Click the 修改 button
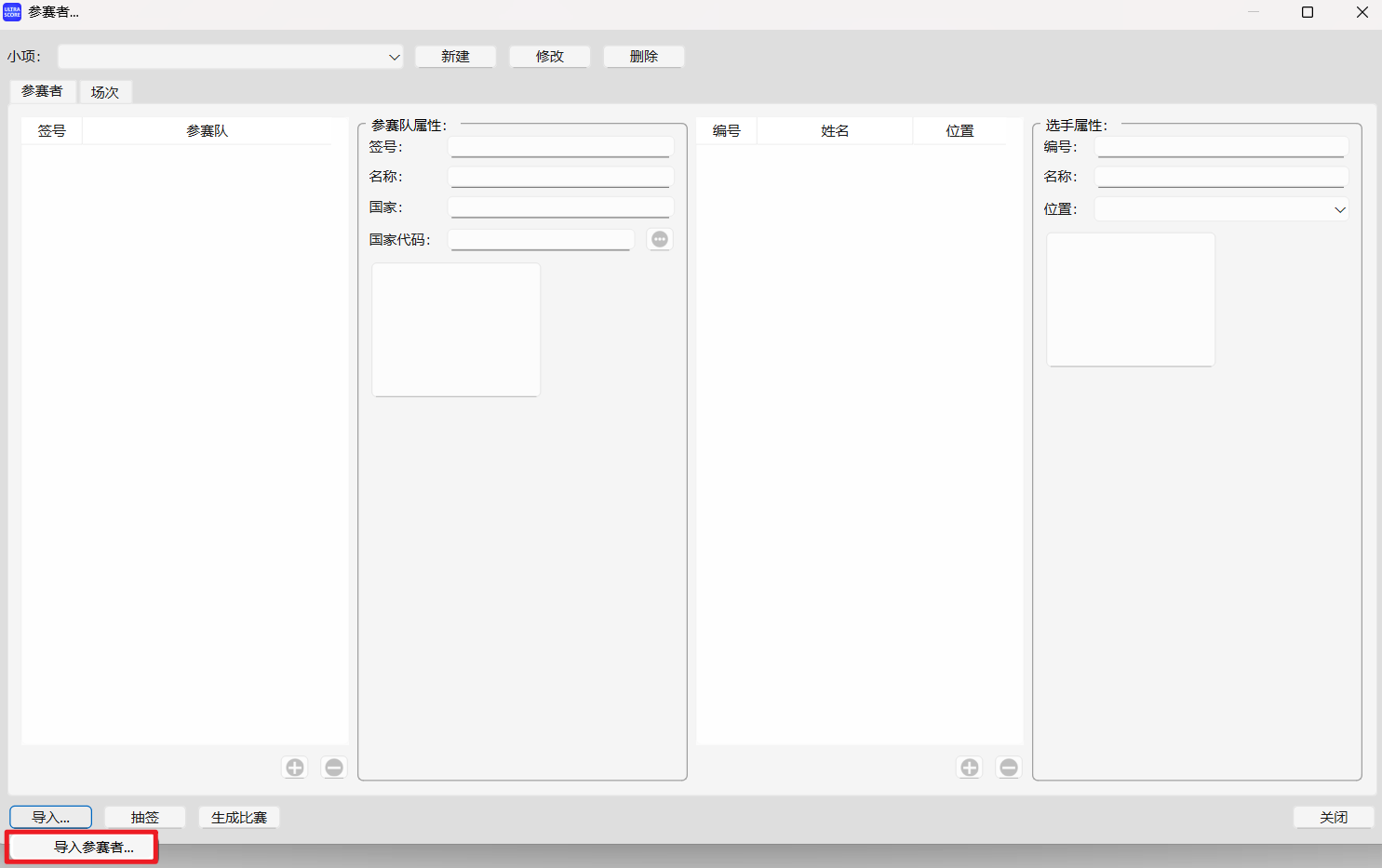The height and width of the screenshot is (868, 1382). point(549,56)
